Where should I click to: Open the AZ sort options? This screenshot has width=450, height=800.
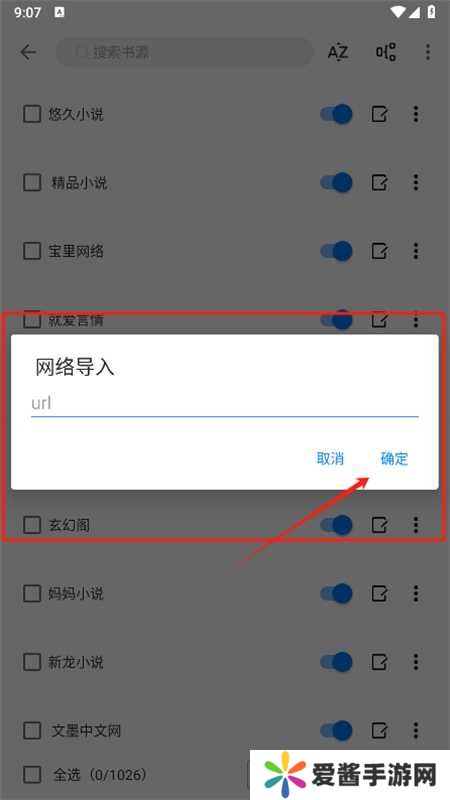coord(338,52)
